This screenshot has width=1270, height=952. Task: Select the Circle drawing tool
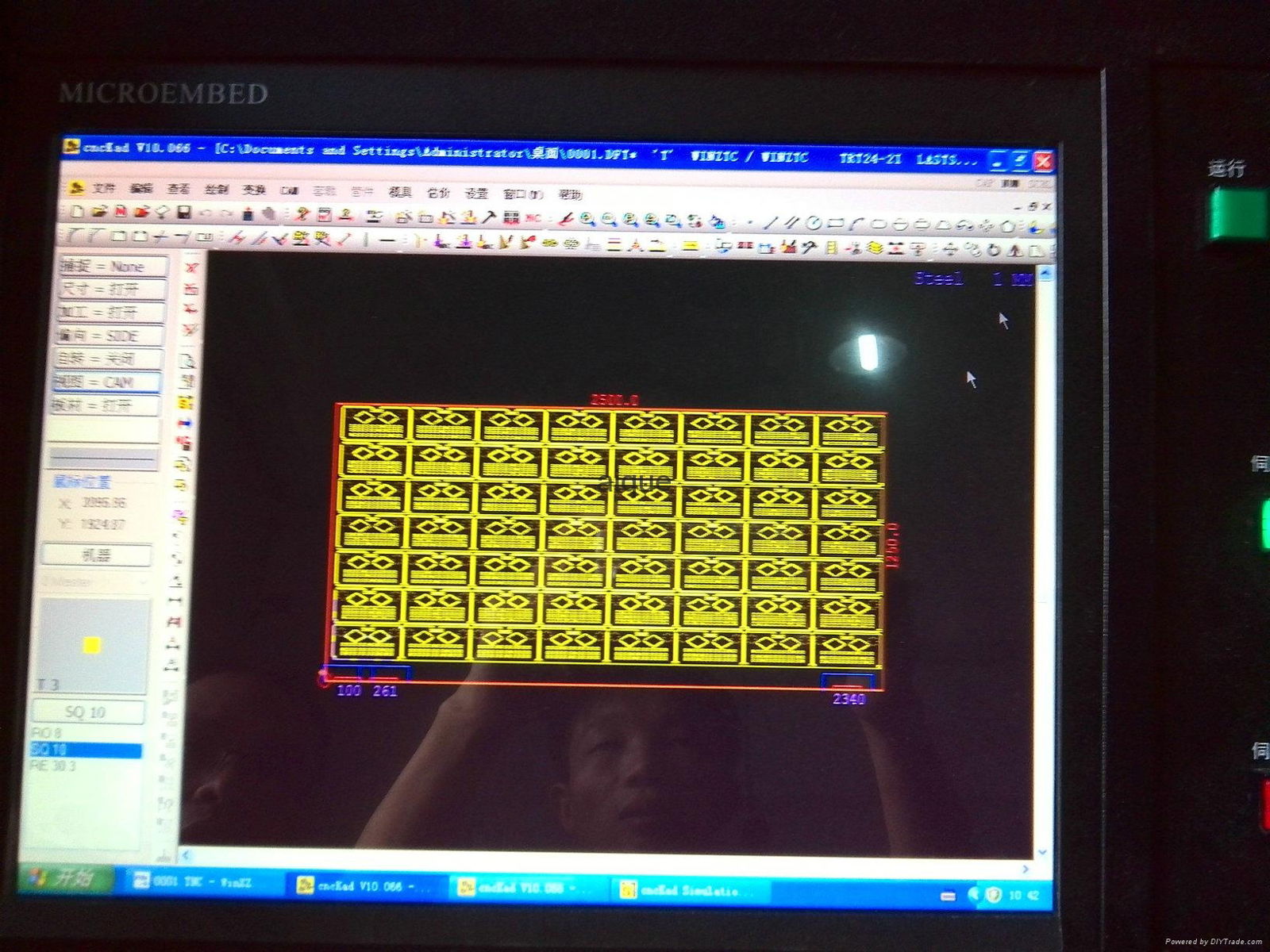813,223
